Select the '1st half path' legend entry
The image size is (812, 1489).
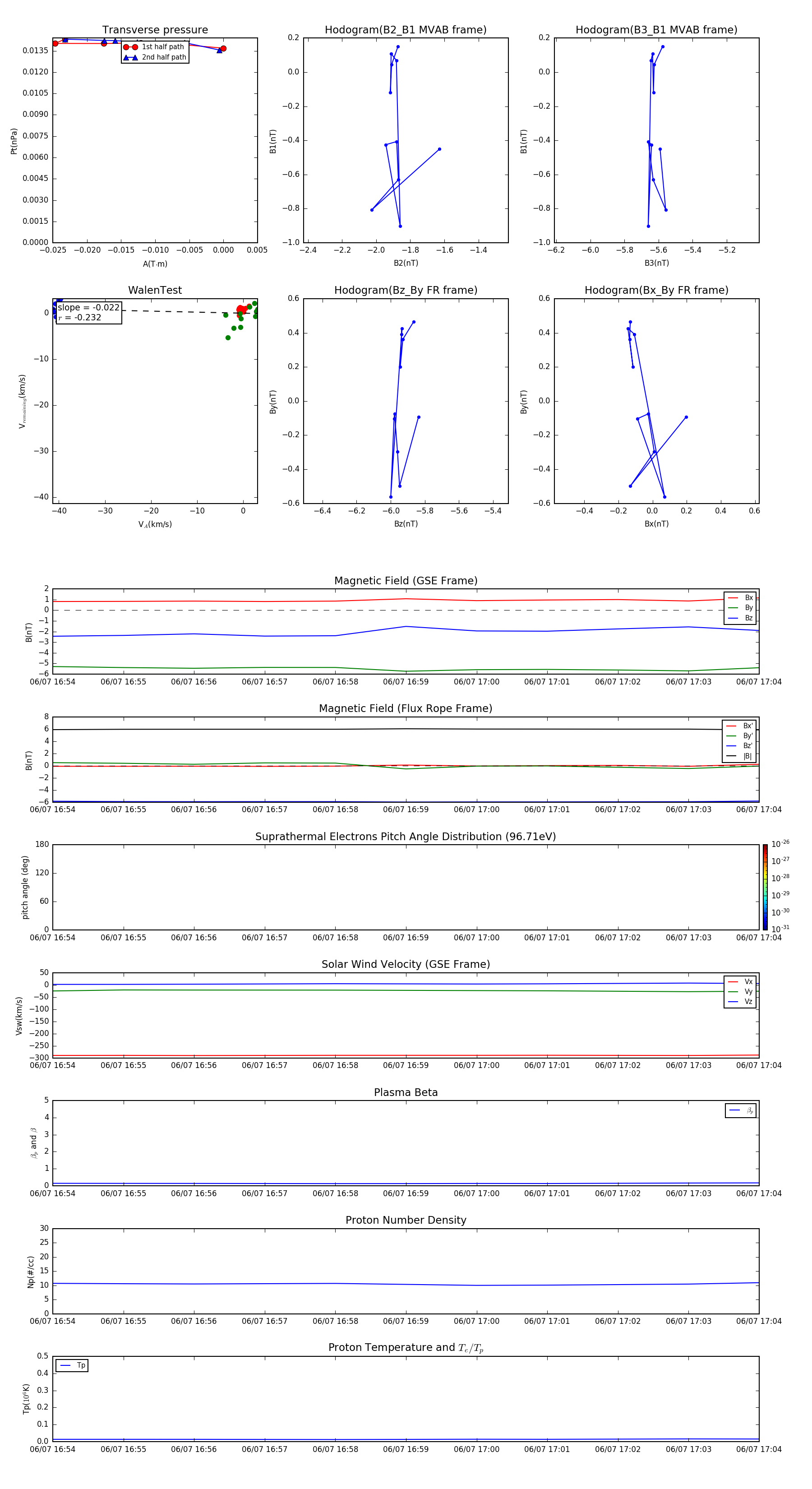[154, 47]
